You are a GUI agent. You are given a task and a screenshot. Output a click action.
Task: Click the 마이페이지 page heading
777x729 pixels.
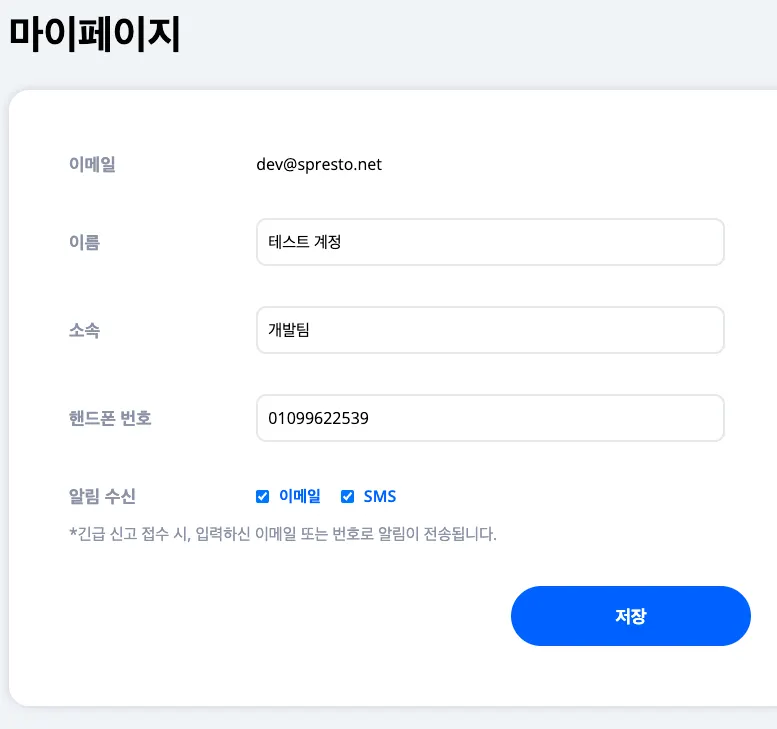pyautogui.click(x=94, y=34)
